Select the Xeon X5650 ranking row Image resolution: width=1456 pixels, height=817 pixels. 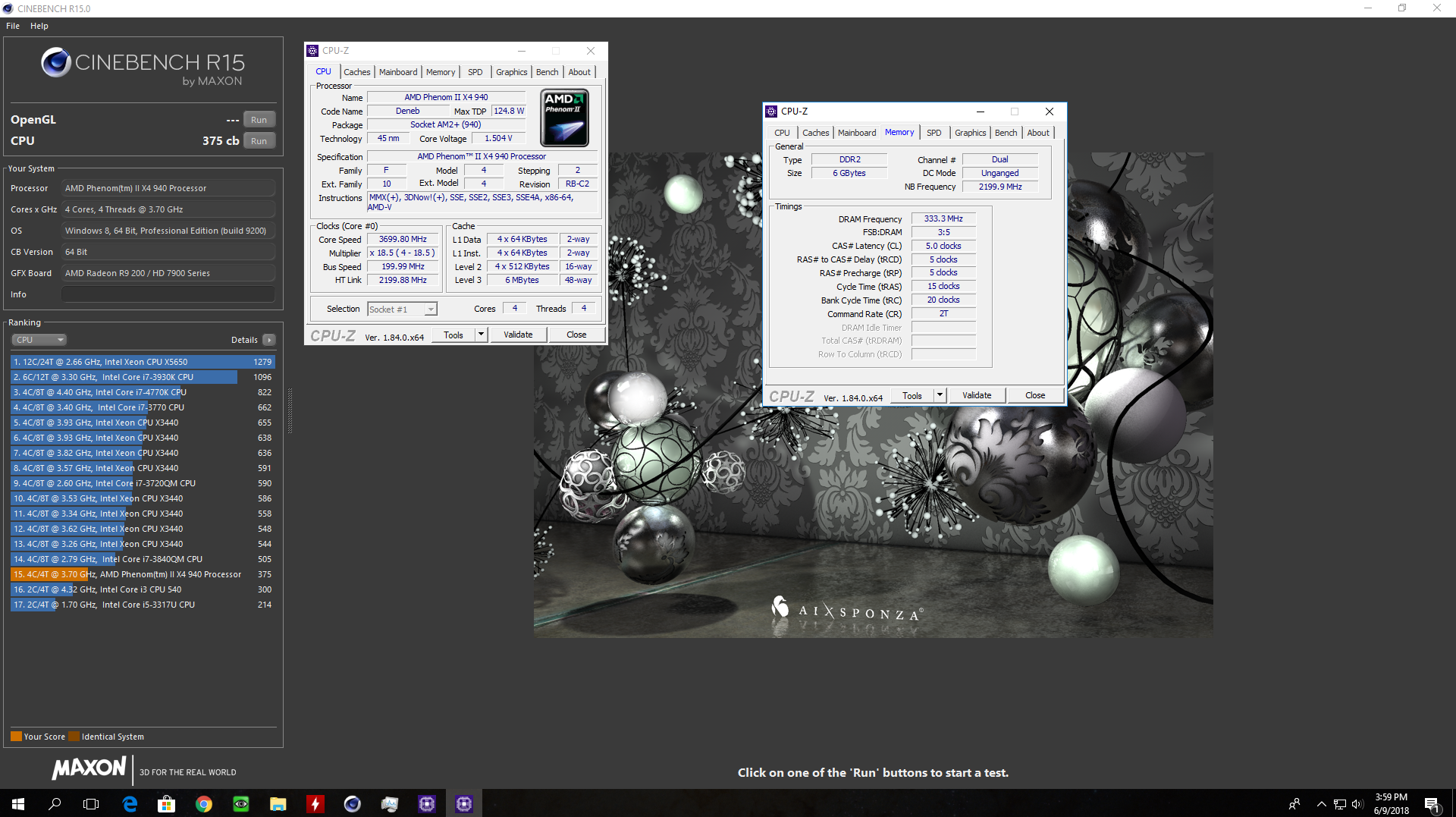pyautogui.click(x=143, y=362)
